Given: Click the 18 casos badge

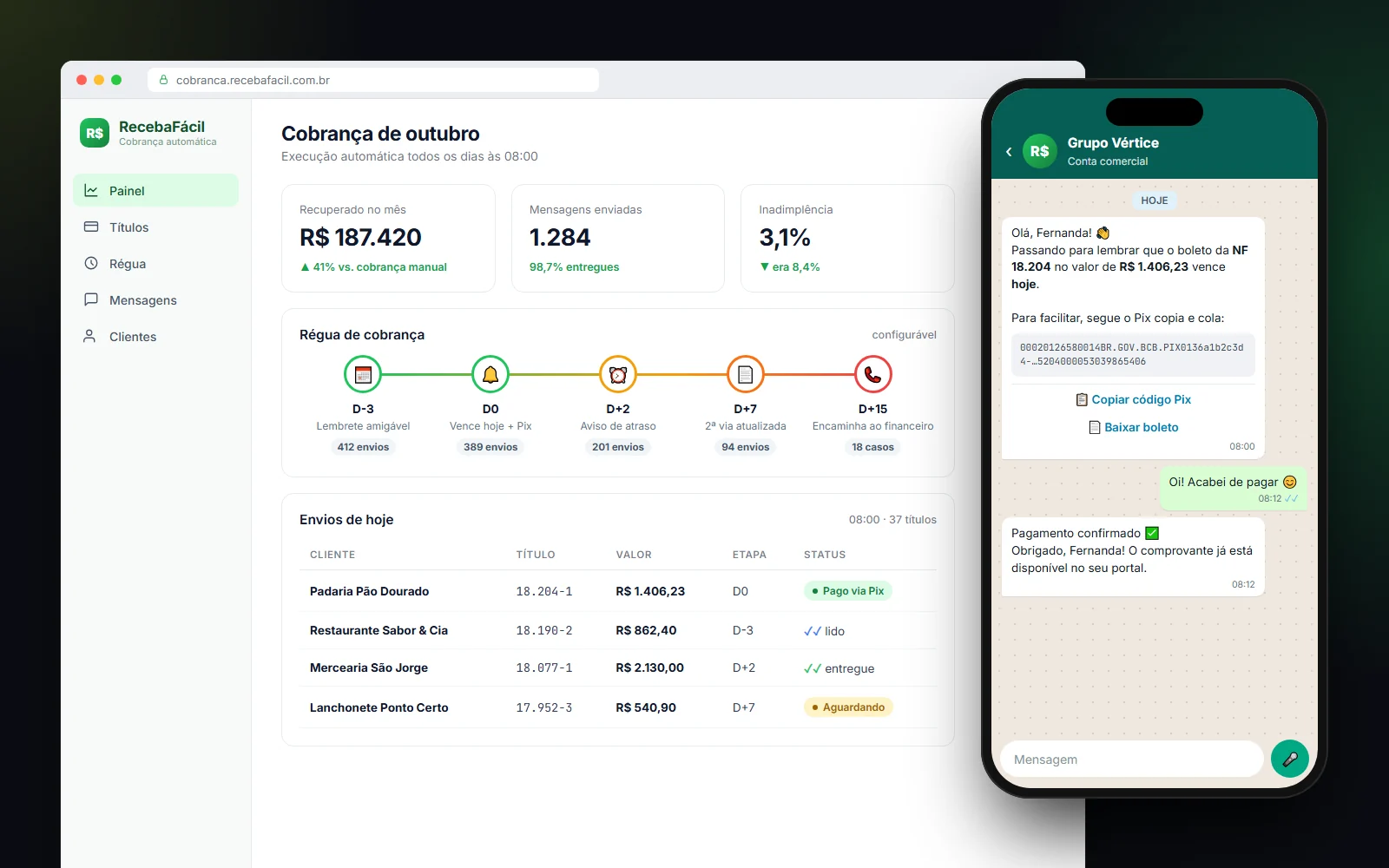Looking at the screenshot, I should [872, 447].
